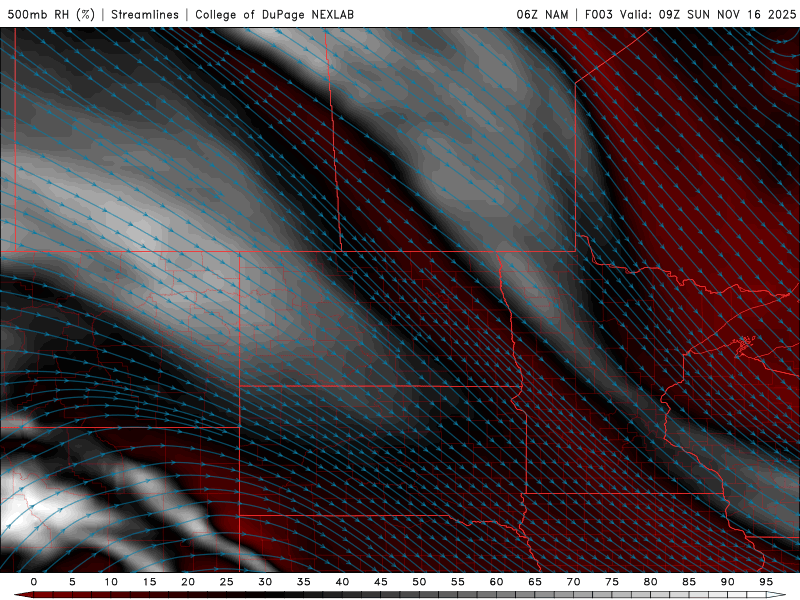Screen dimensions: 800x600
Task: Click the colorbar tick label "45"
Action: (381, 582)
